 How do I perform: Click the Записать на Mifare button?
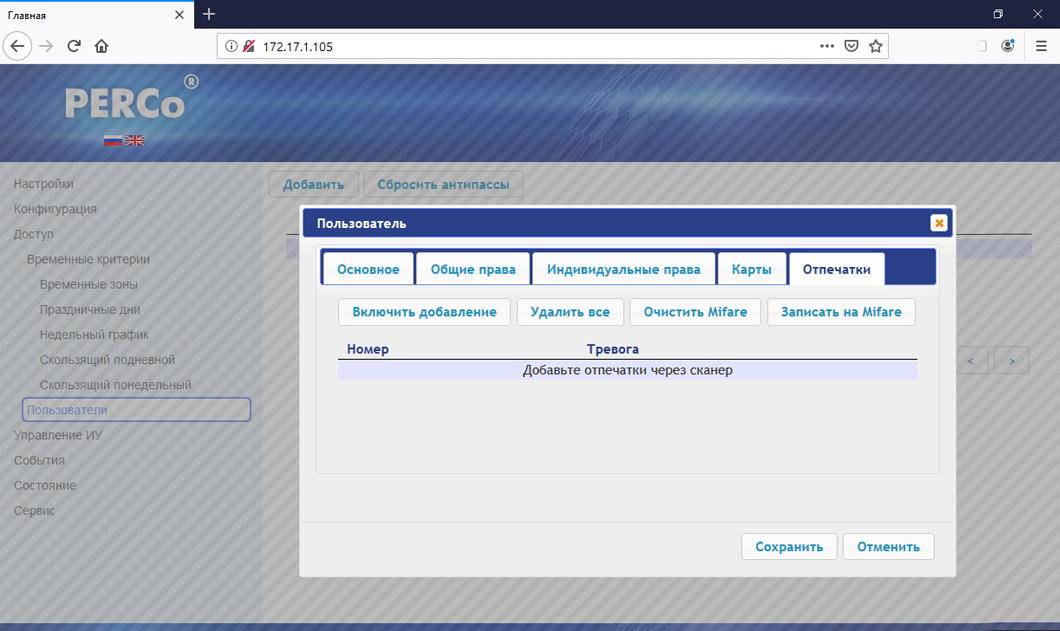click(841, 312)
